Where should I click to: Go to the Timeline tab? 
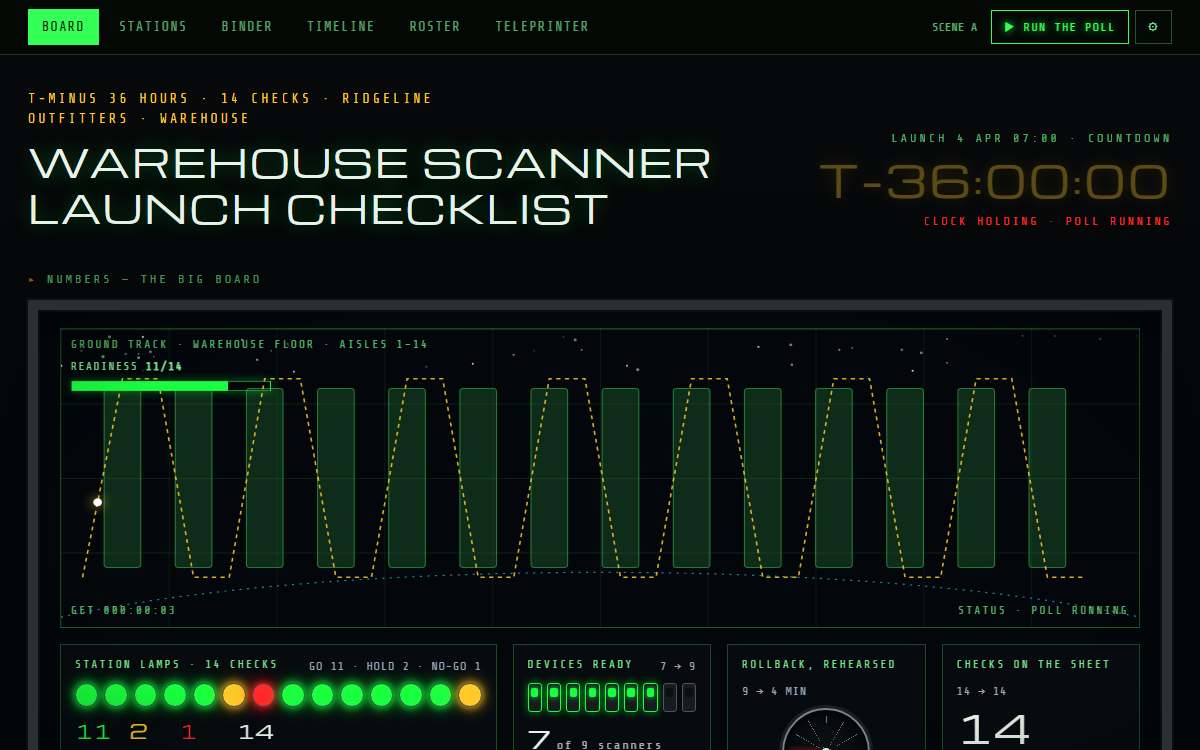(x=341, y=27)
